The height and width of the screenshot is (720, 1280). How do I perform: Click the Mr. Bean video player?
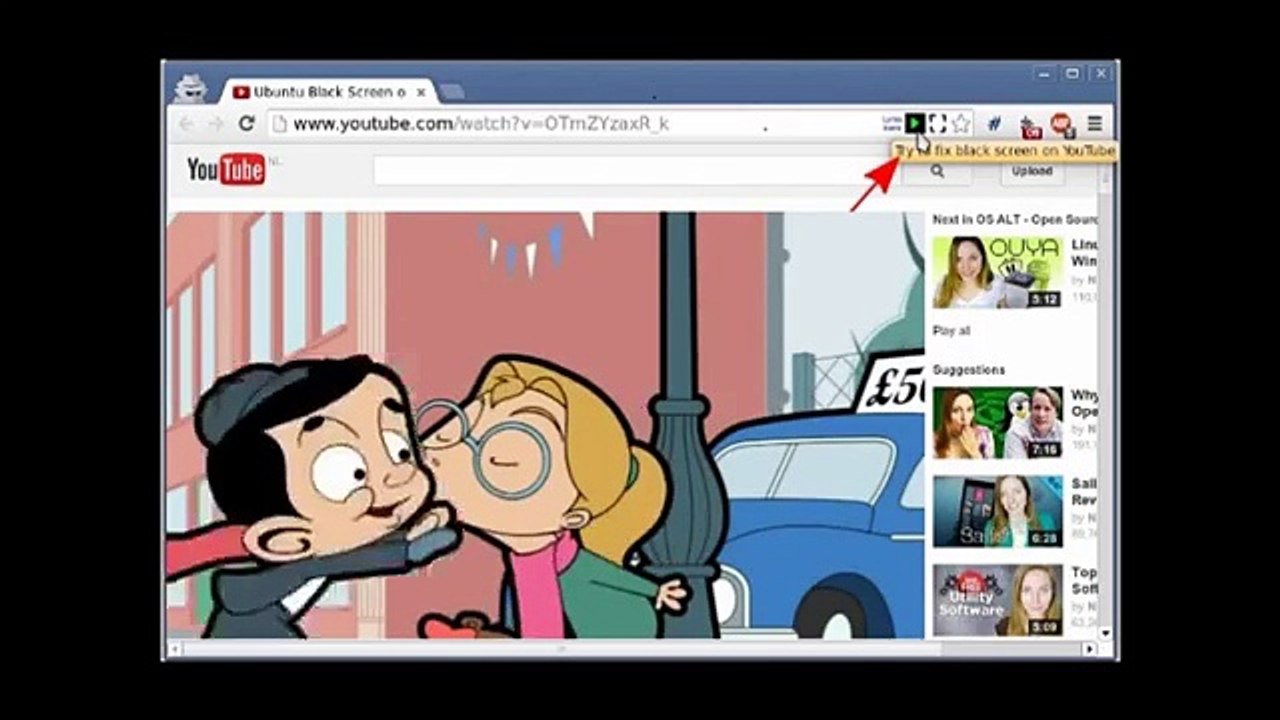[x=545, y=425]
